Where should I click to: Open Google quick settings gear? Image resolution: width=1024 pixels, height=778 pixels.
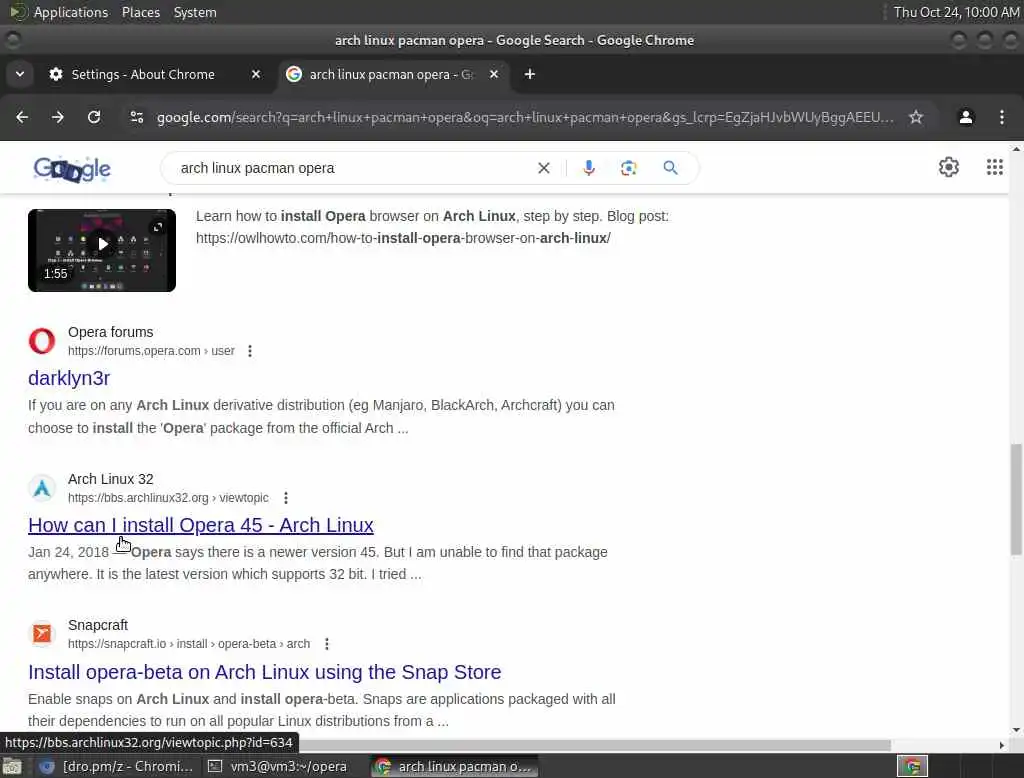tap(948, 167)
